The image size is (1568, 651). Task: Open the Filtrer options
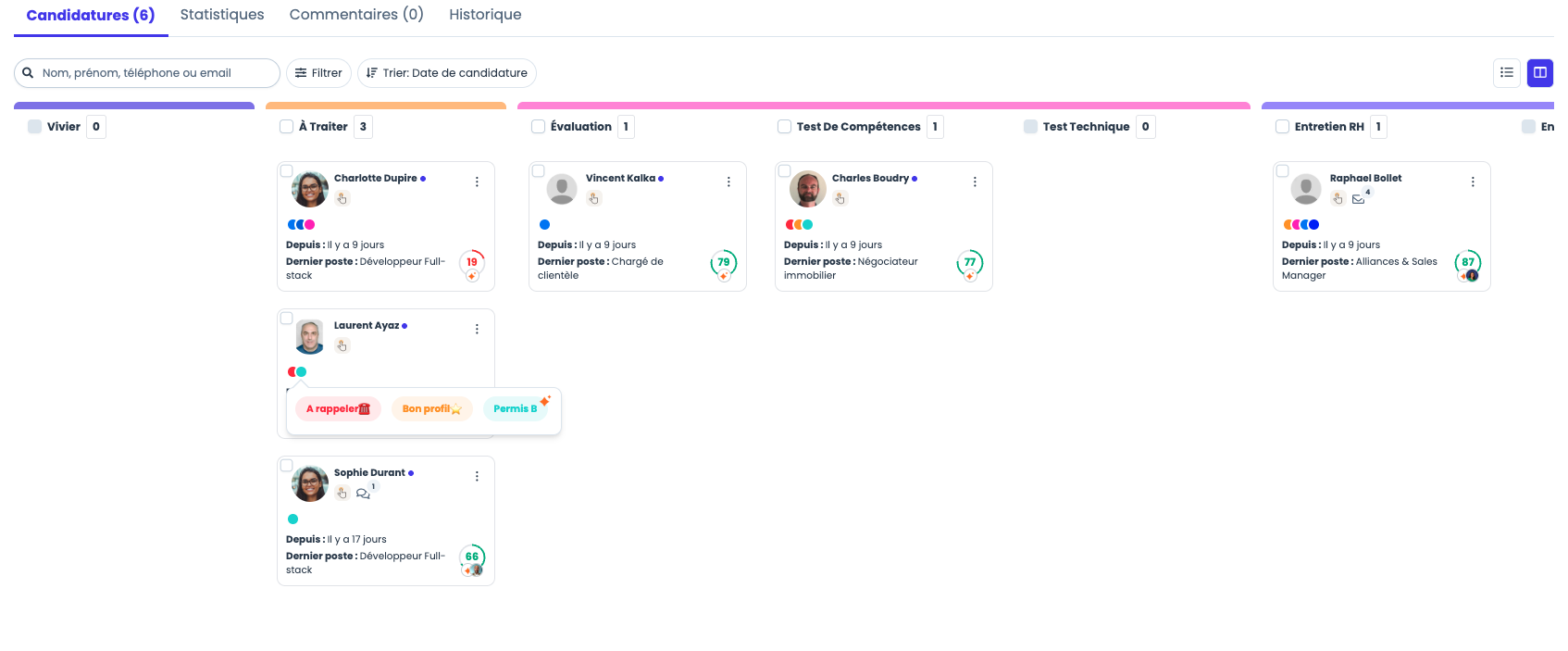318,73
